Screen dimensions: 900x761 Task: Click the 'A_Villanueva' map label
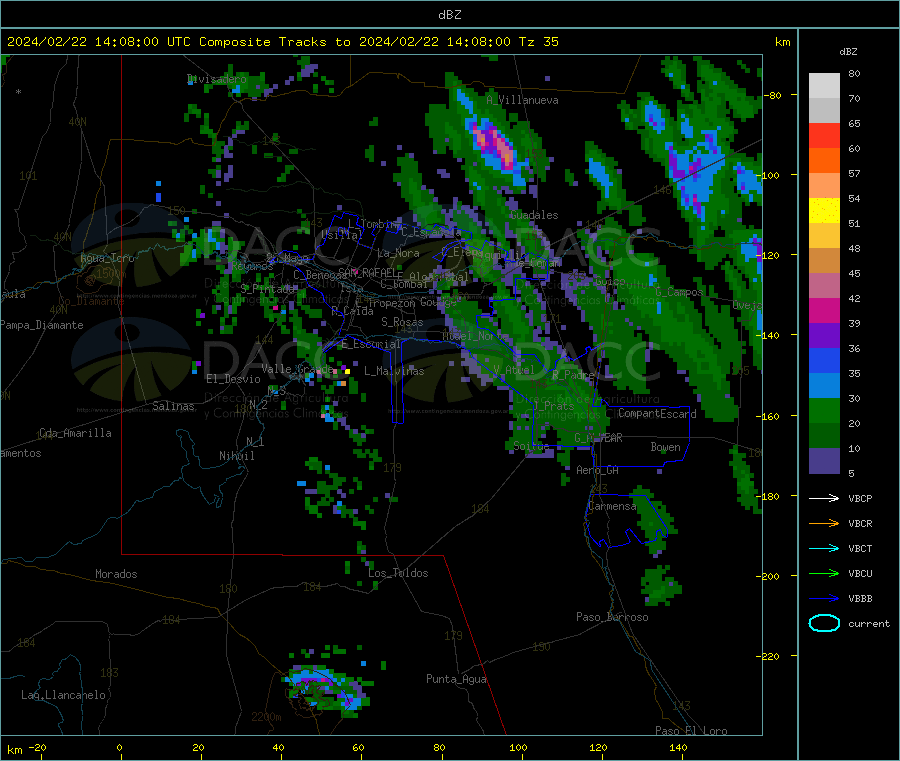tap(522, 100)
